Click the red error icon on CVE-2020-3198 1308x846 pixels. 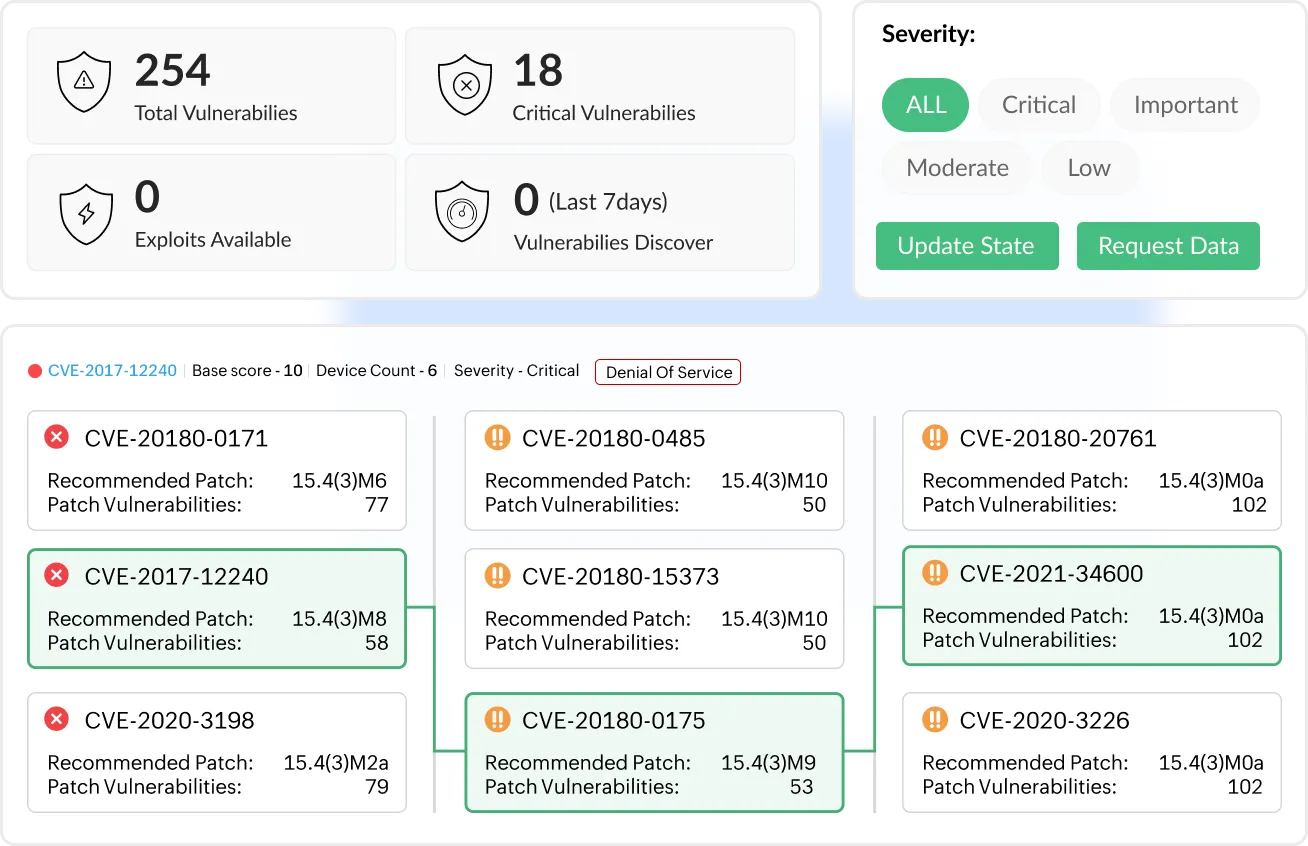click(56, 719)
